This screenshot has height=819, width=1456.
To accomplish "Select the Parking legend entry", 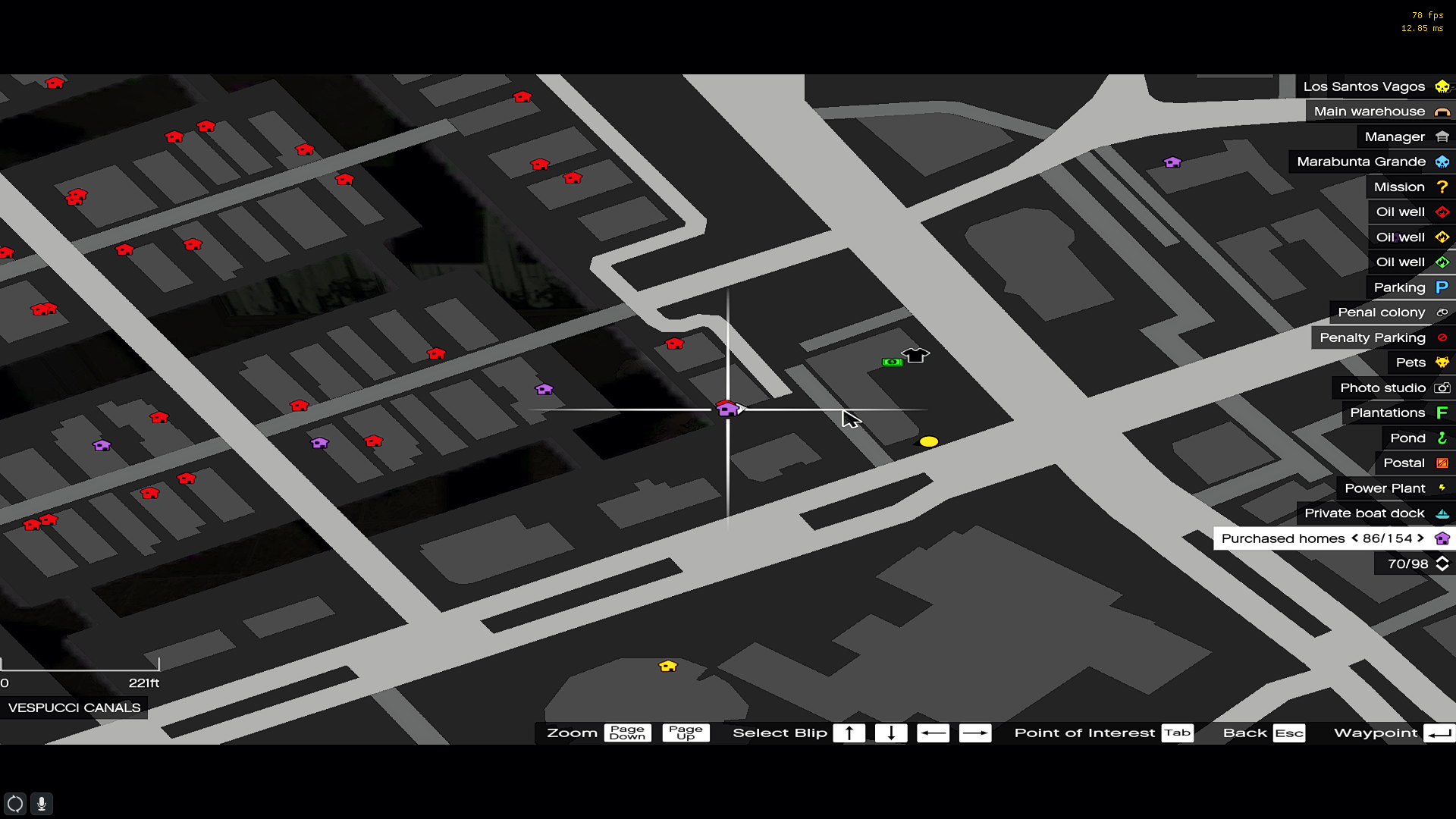I will (x=1410, y=287).
